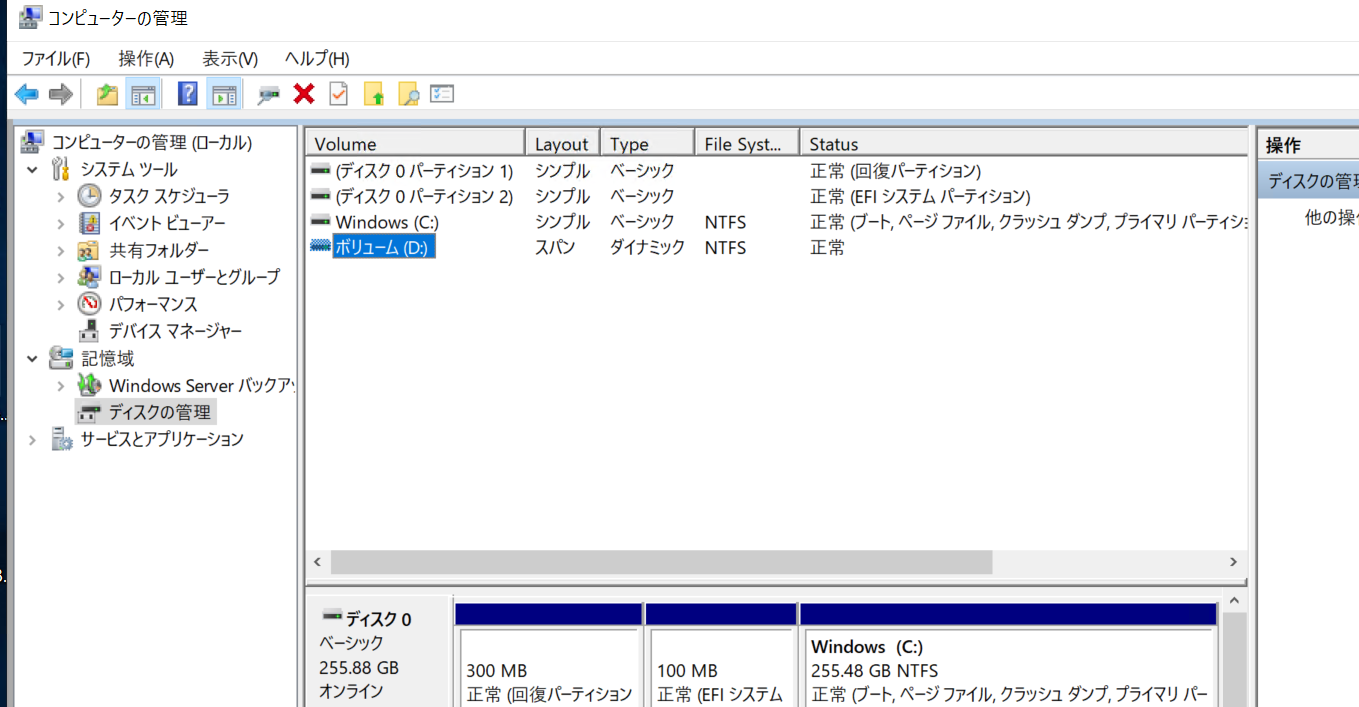Select the Windows (C:) volume row

(390, 221)
